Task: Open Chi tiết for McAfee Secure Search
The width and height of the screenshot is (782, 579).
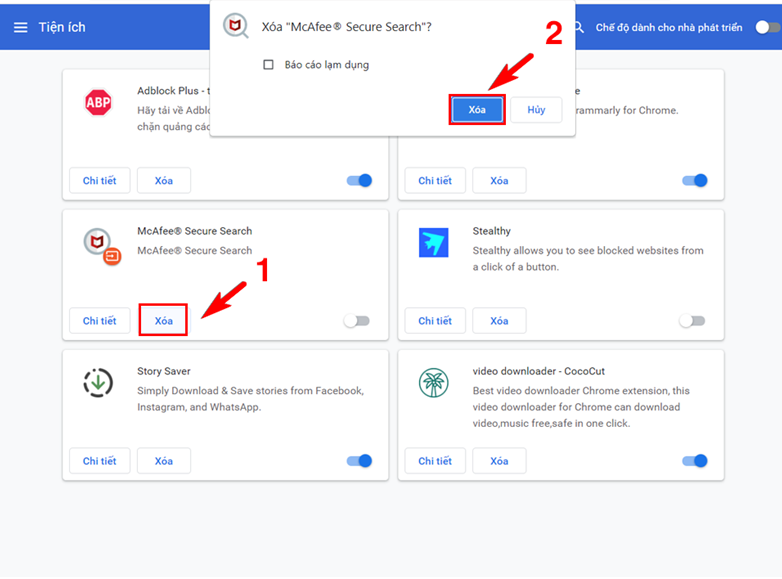Action: pyautogui.click(x=100, y=321)
